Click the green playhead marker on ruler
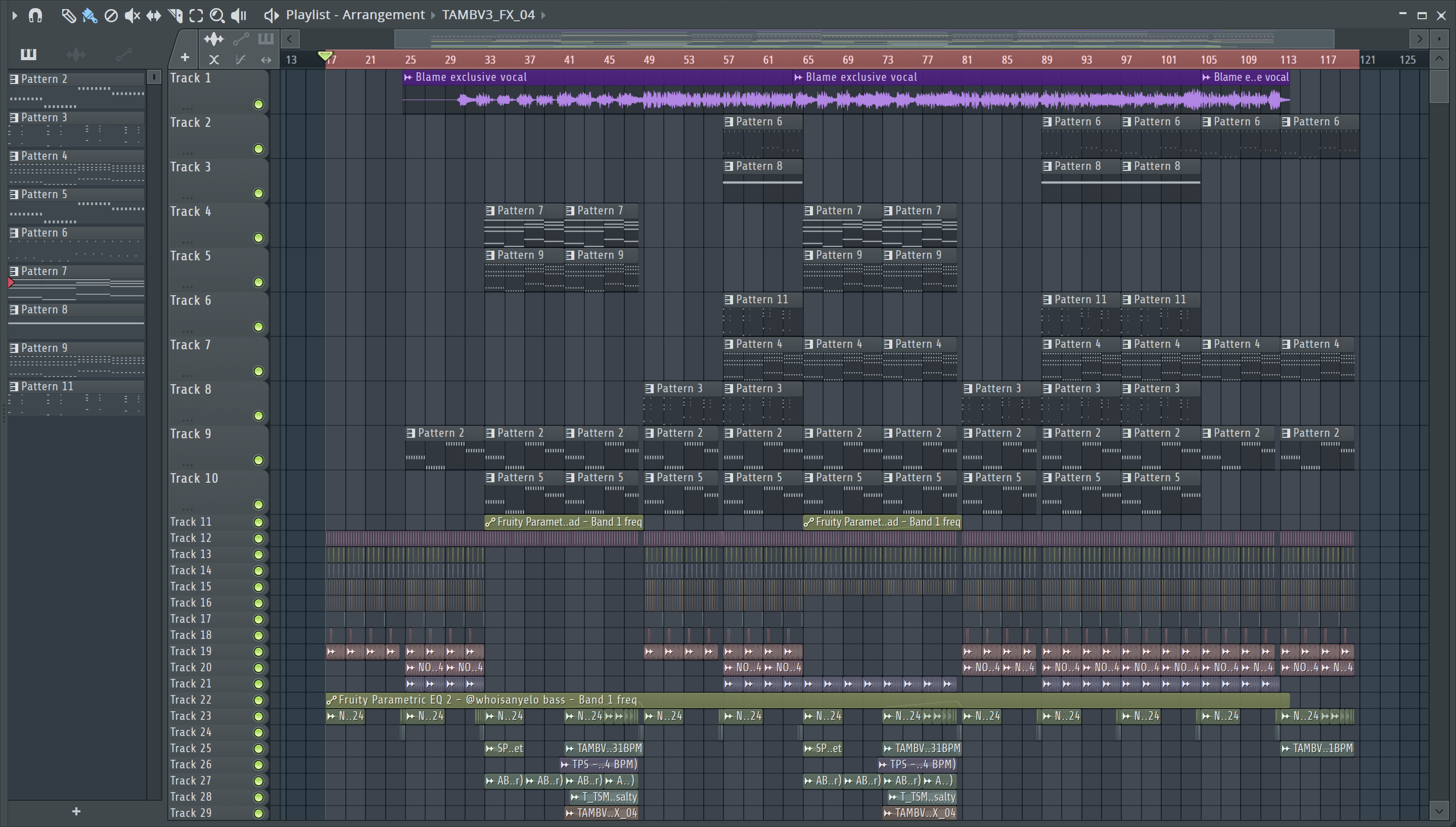Viewport: 1456px width, 827px height. (325, 56)
